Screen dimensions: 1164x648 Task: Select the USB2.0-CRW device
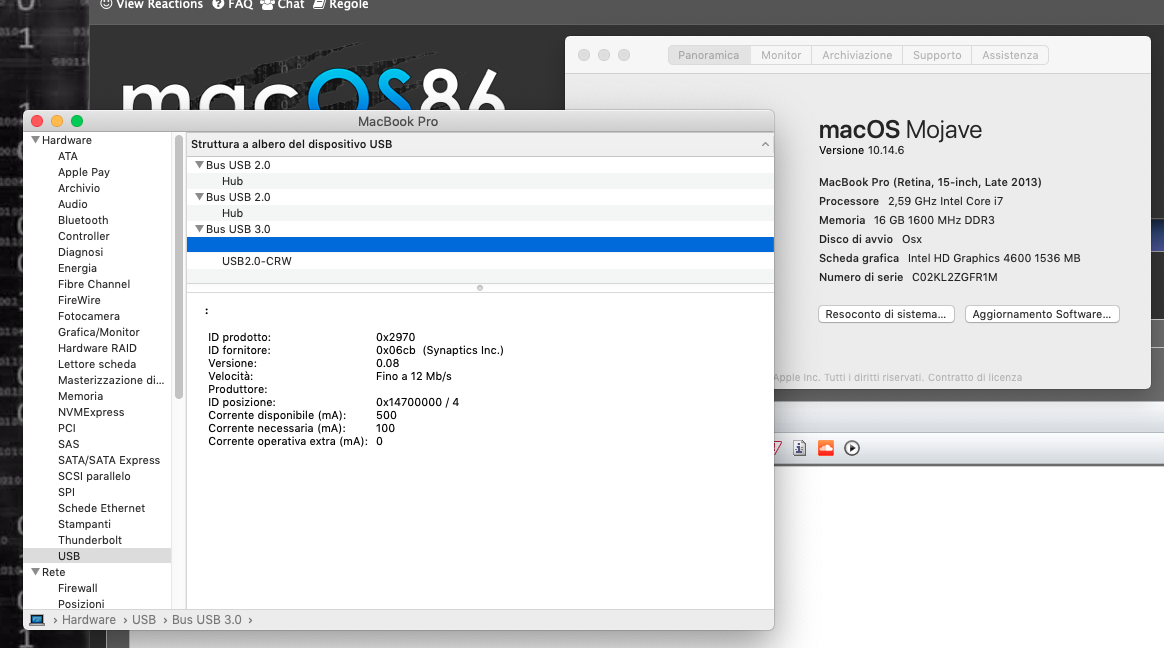click(x=257, y=261)
